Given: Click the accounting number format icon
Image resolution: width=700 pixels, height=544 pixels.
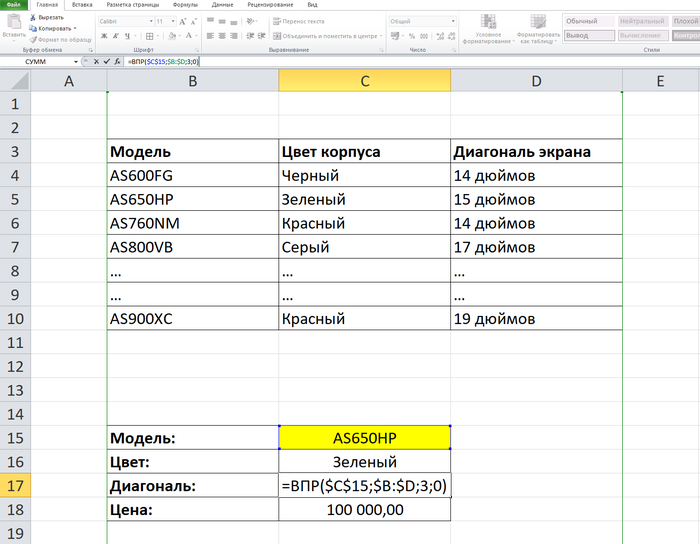Looking at the screenshot, I should click(395, 36).
